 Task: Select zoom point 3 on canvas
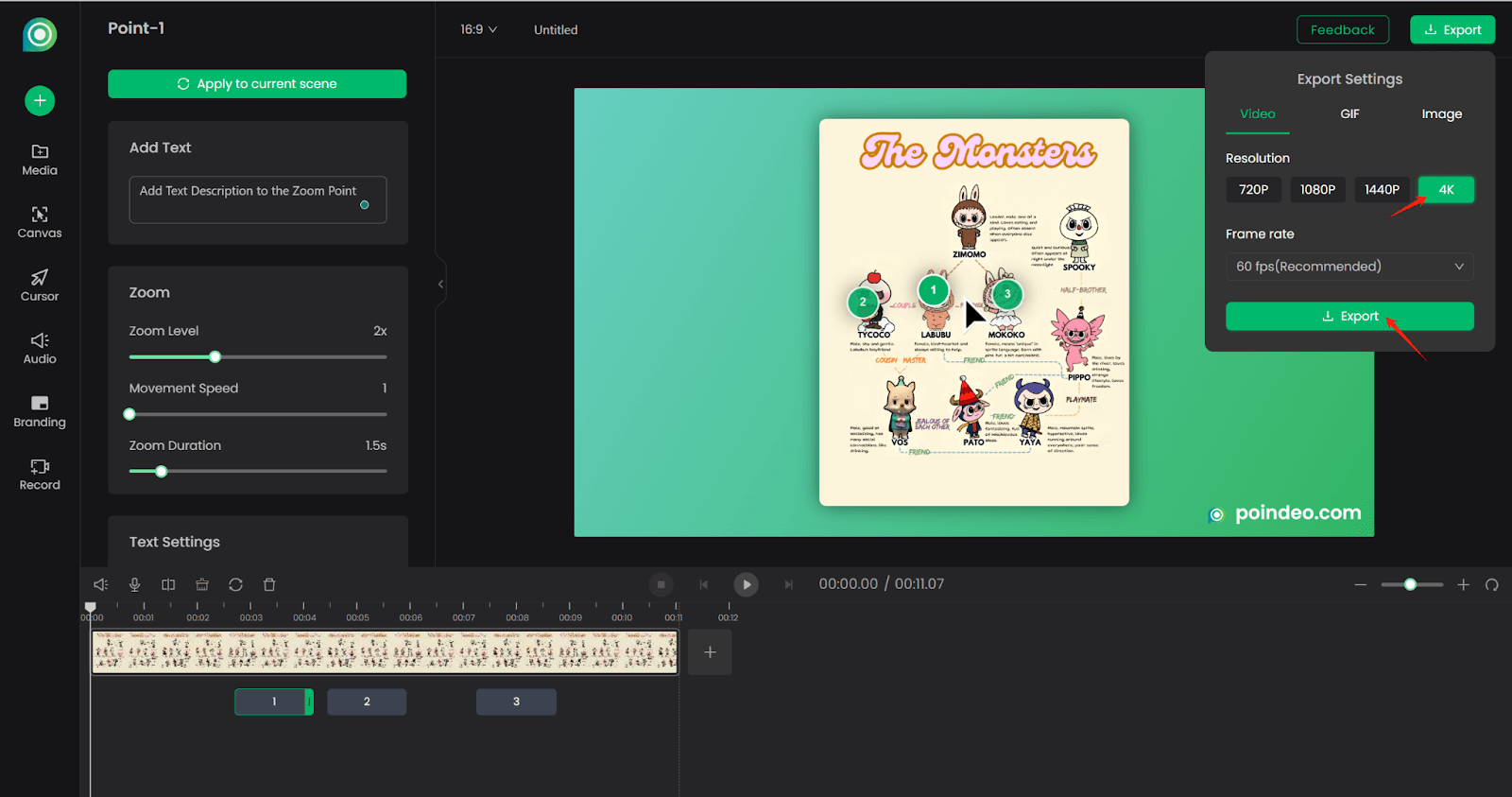(1007, 294)
